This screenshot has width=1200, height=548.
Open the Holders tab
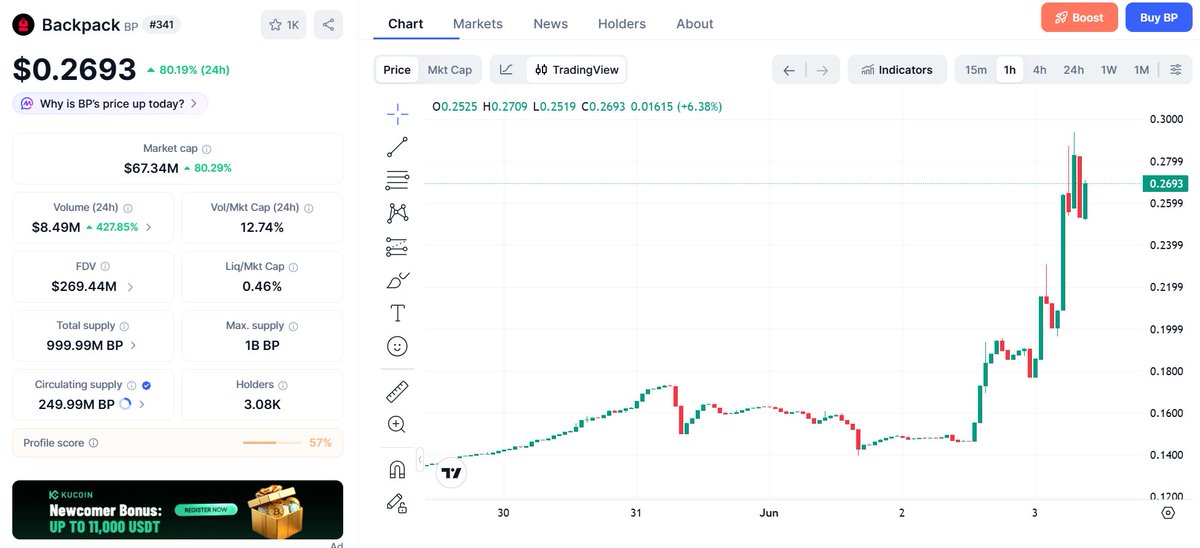pos(622,24)
